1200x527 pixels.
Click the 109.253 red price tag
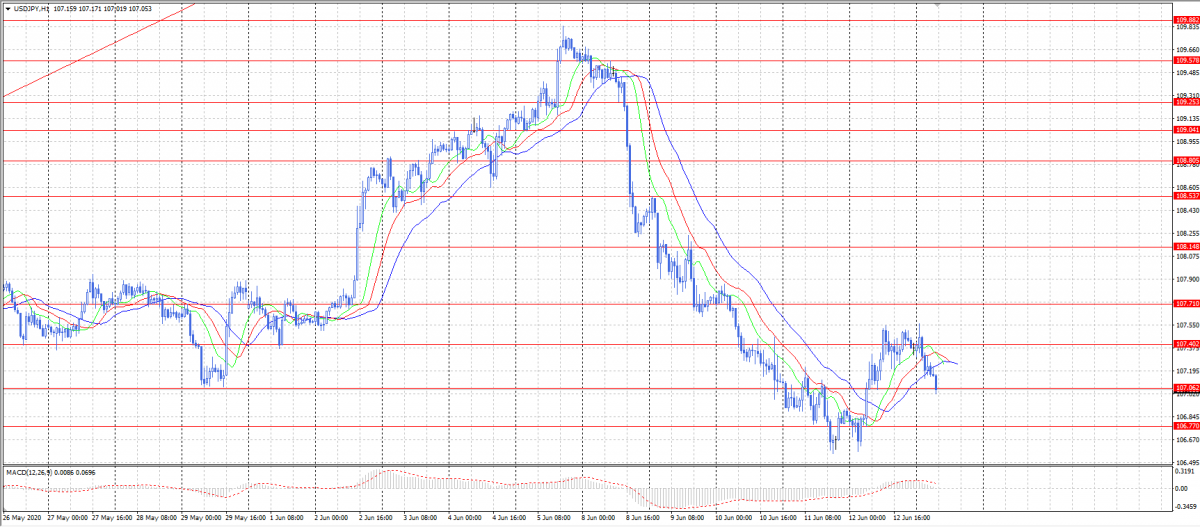coord(1187,102)
